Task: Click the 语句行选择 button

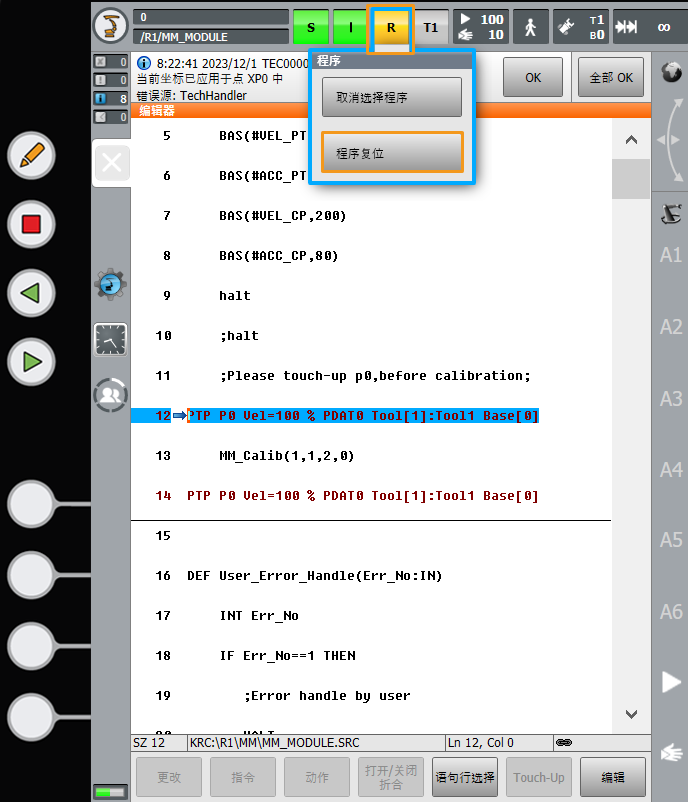Action: click(x=464, y=777)
